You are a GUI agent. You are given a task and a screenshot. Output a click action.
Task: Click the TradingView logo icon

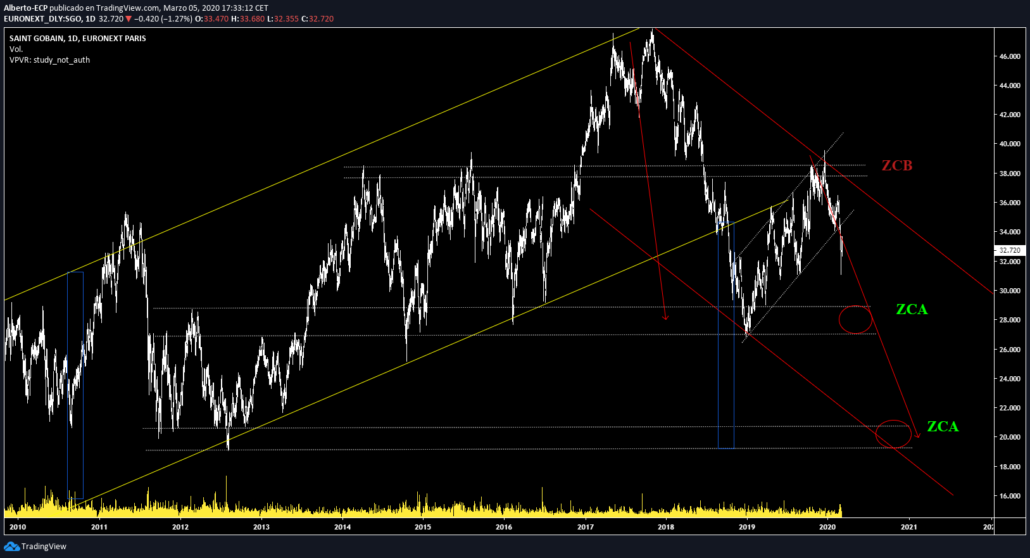tap(11, 546)
